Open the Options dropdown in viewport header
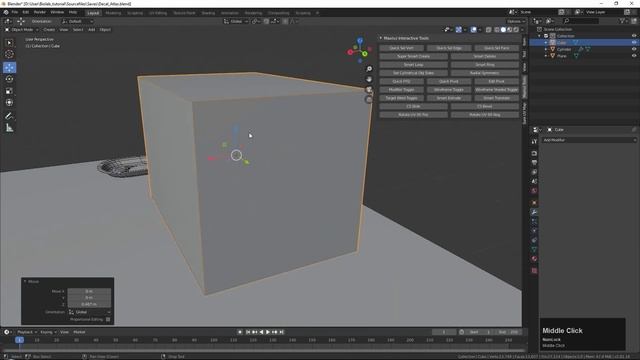This screenshot has height=360, width=640. [x=516, y=21]
